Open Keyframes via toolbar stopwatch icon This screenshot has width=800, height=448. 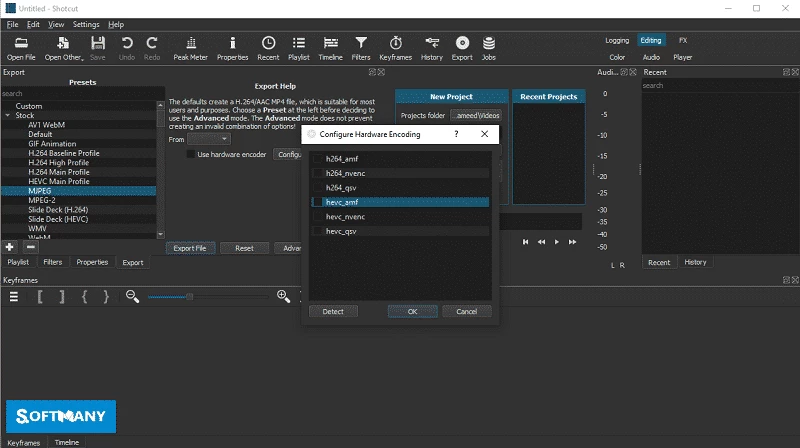[x=395, y=43]
